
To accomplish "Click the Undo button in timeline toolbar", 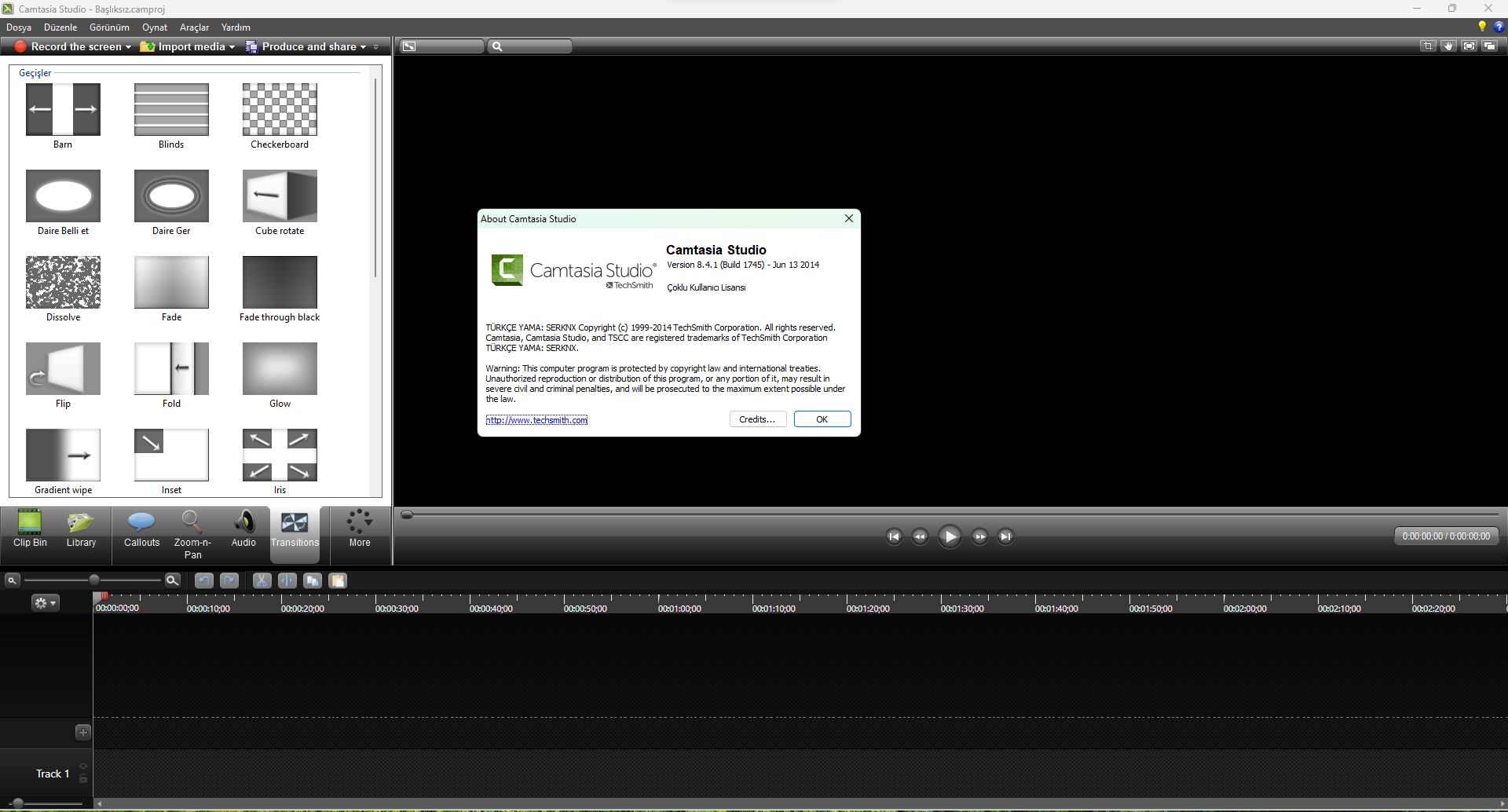I will pyautogui.click(x=204, y=580).
